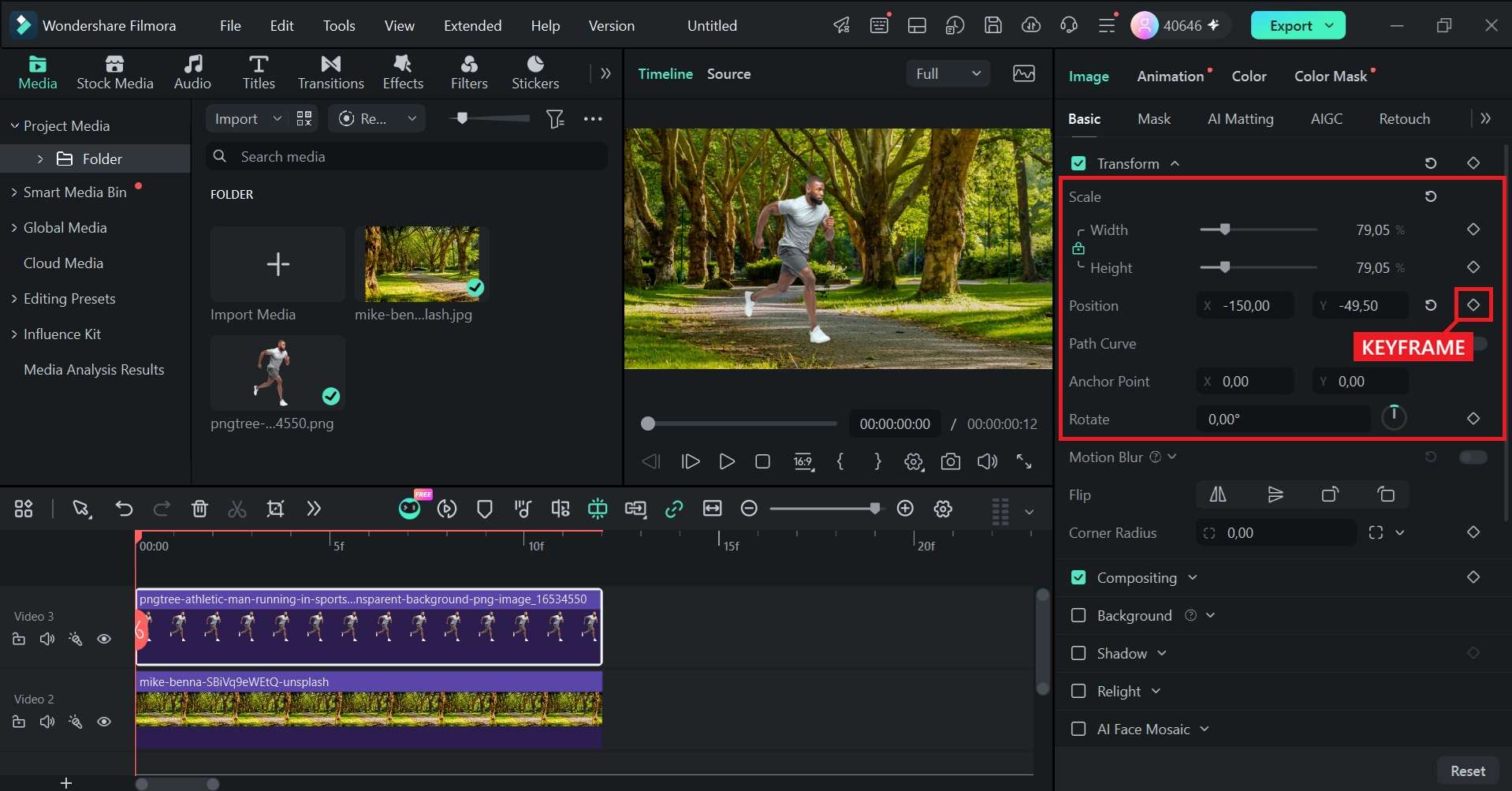Click the filter icon in media panel

click(555, 118)
